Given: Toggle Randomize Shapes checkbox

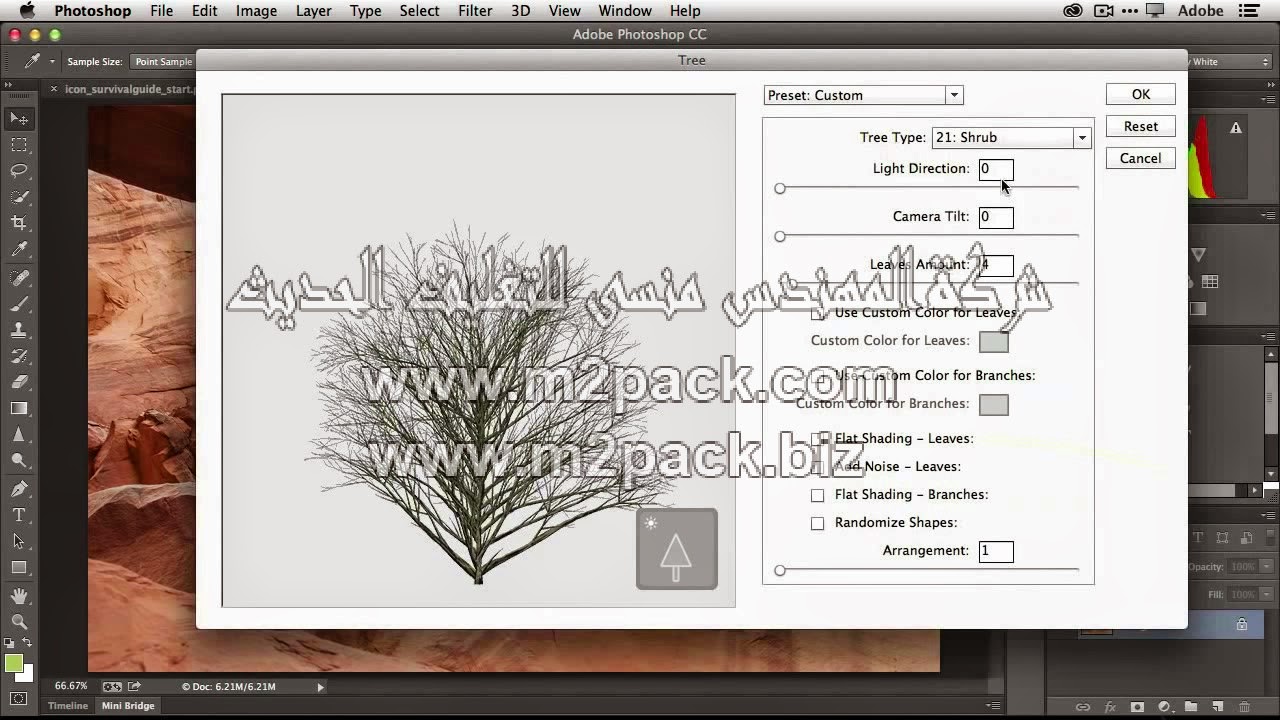Looking at the screenshot, I should [818, 523].
